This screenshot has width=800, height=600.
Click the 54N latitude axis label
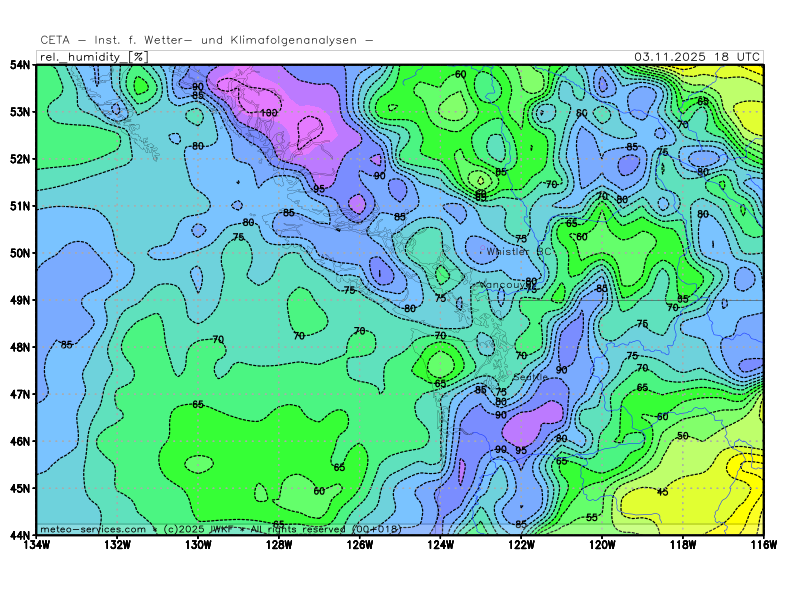point(19,65)
